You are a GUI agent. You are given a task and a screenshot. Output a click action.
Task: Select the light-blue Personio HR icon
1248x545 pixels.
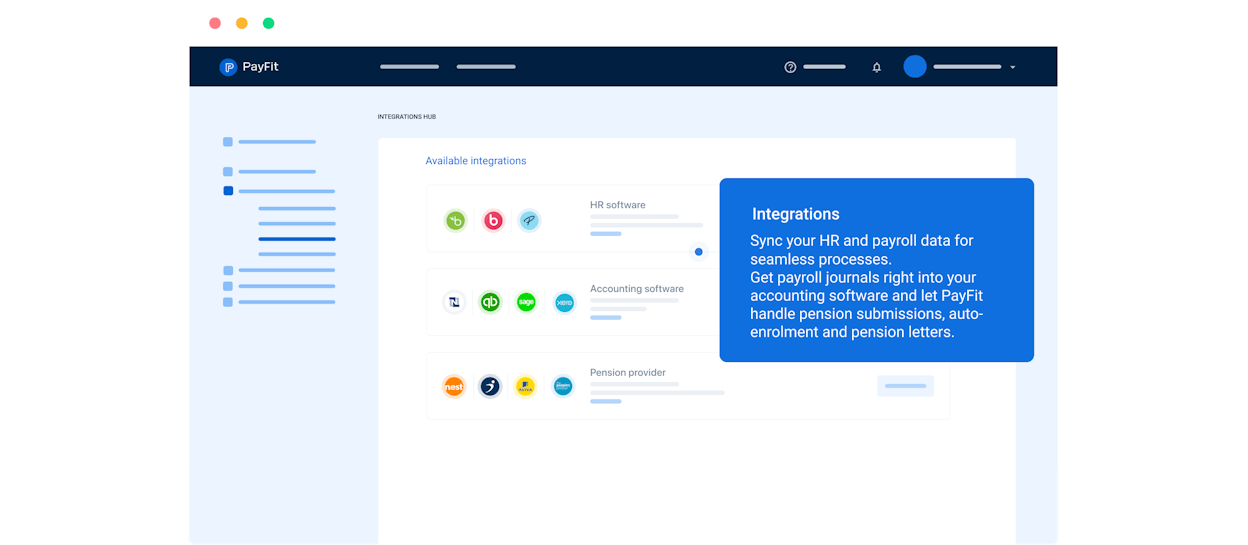pos(529,221)
